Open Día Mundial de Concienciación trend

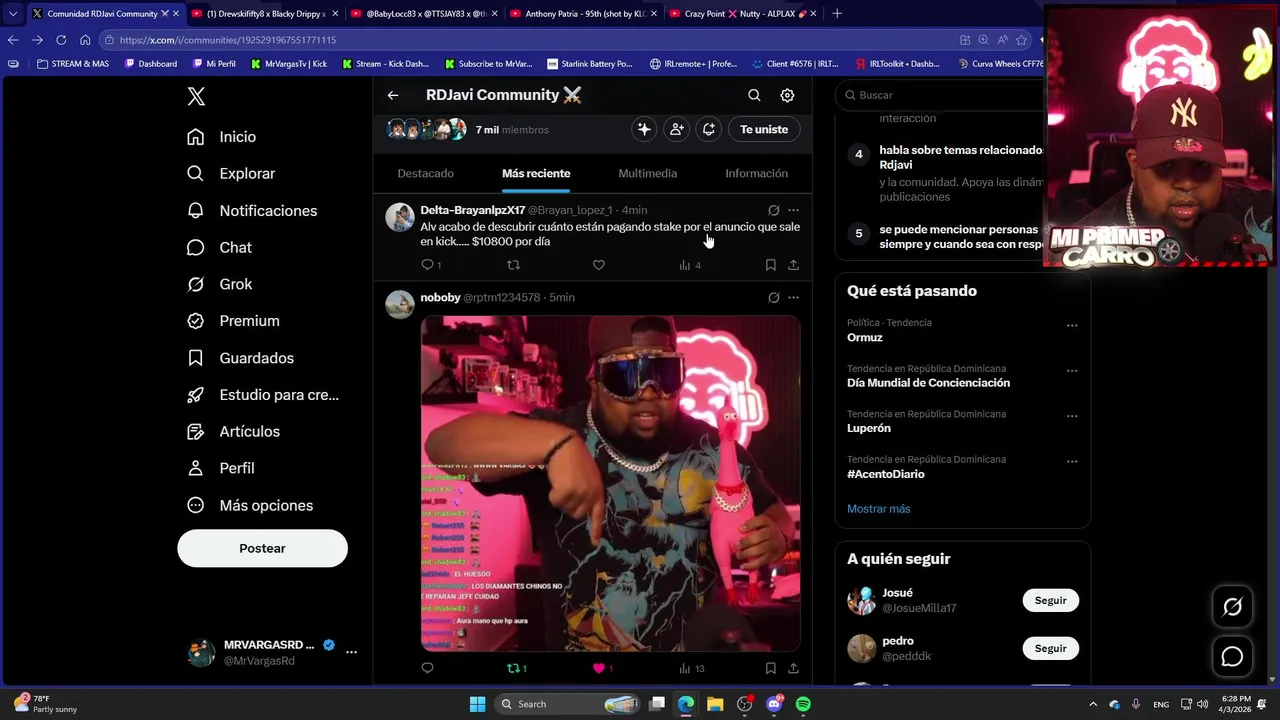[x=928, y=383]
